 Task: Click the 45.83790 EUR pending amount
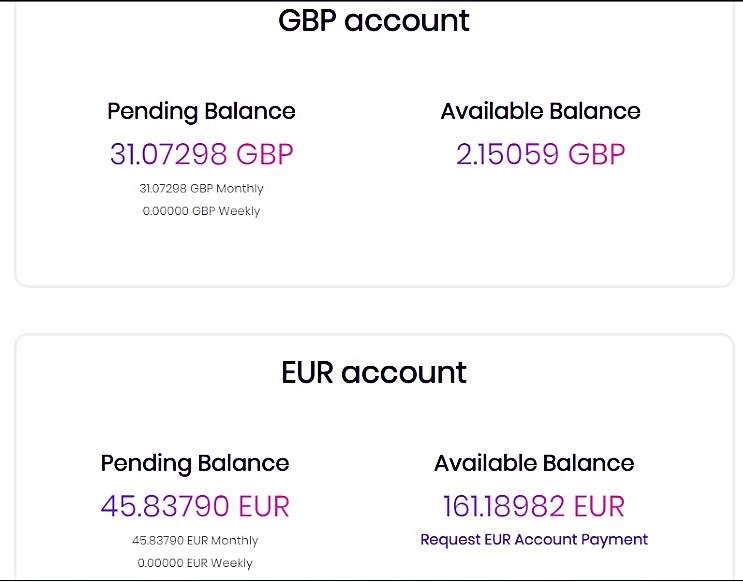[x=195, y=506]
